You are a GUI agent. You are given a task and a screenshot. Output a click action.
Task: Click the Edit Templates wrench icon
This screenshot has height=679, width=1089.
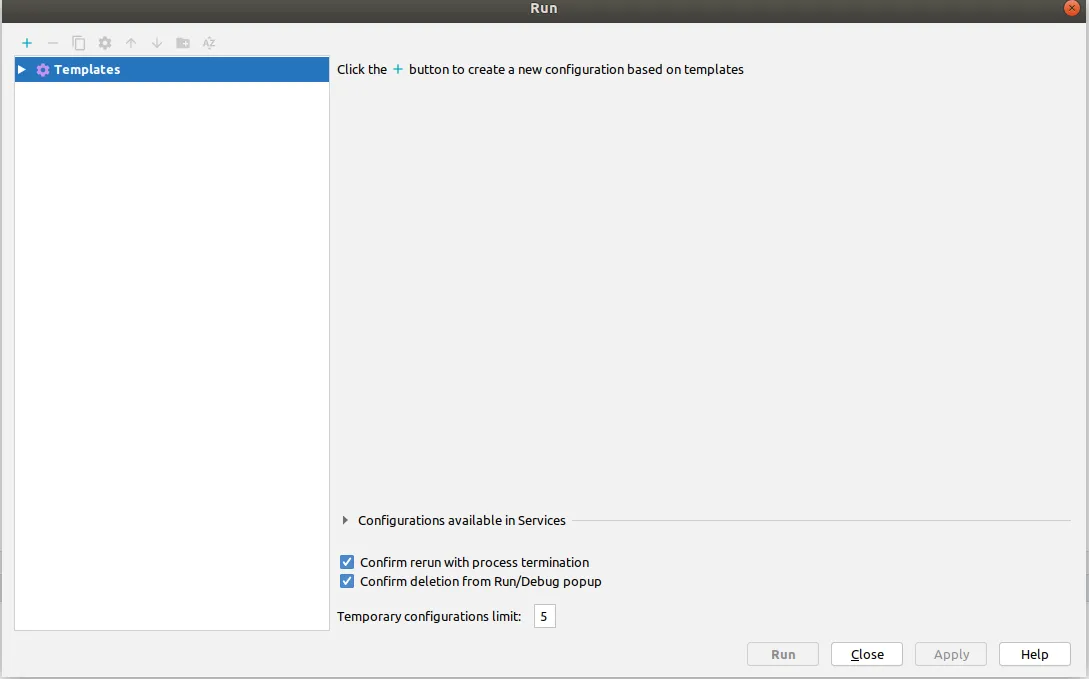105,43
